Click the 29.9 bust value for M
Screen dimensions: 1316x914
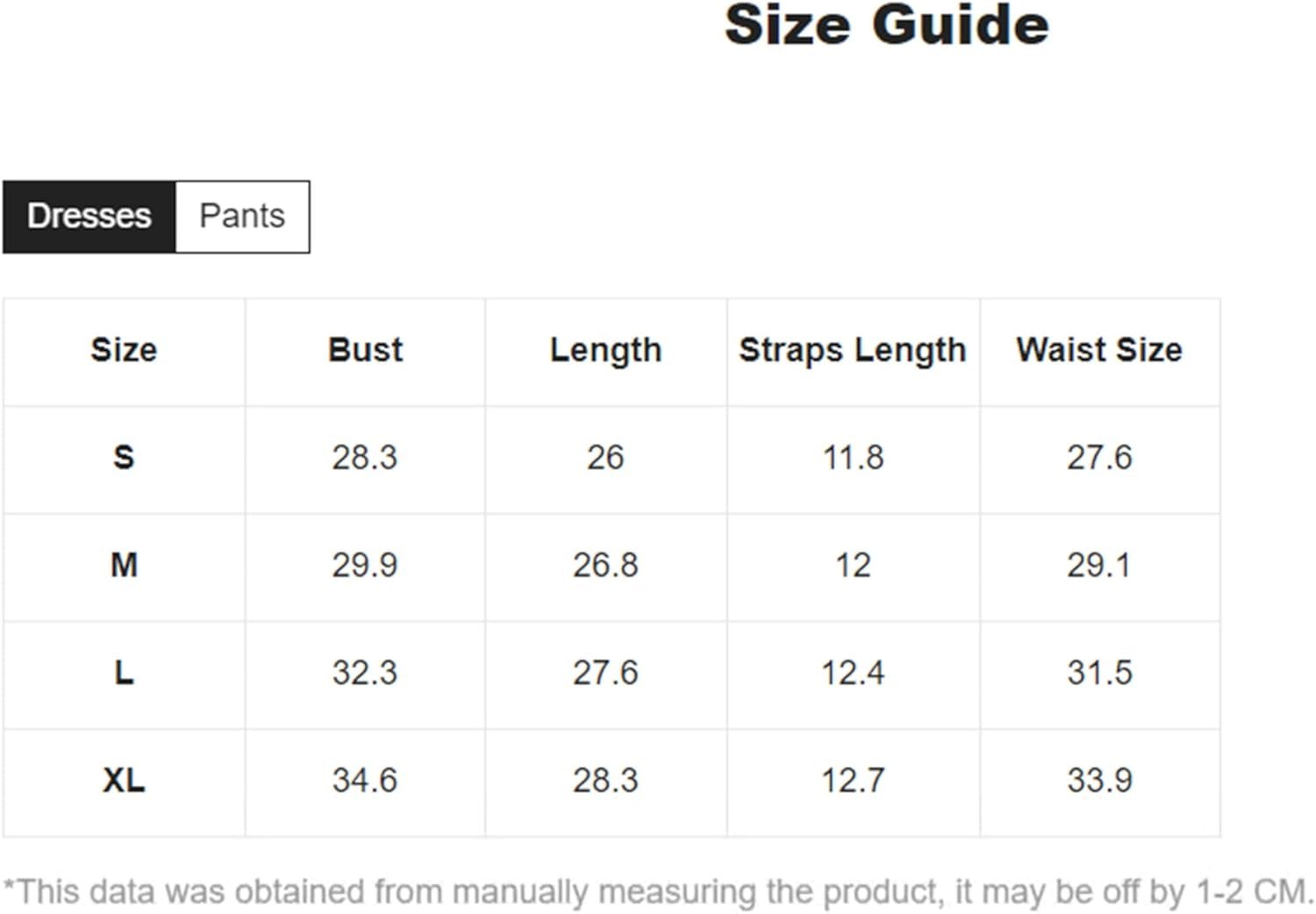365,566
